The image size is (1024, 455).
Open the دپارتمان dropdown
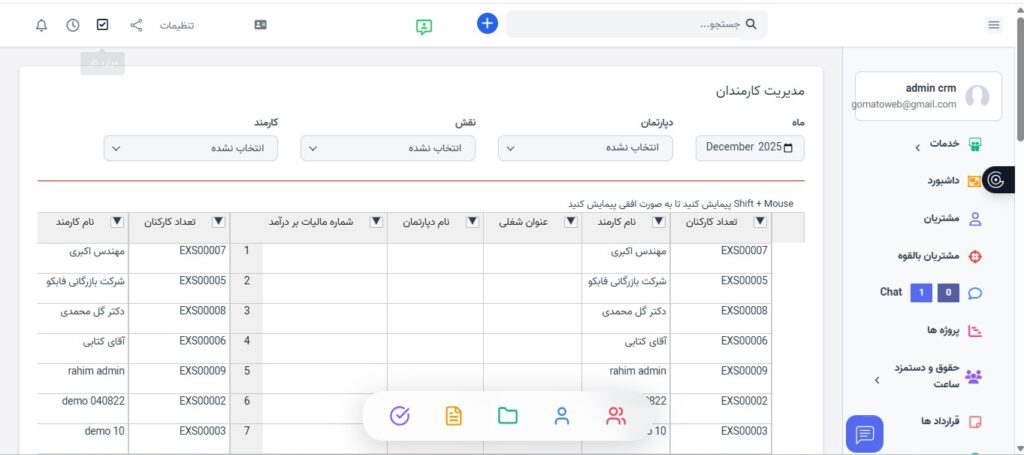pyautogui.click(x=585, y=148)
